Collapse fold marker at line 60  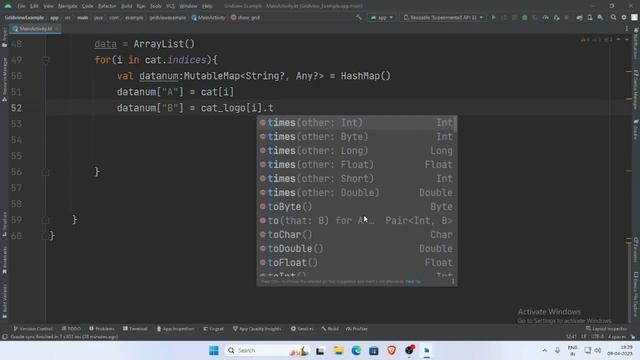point(46,236)
